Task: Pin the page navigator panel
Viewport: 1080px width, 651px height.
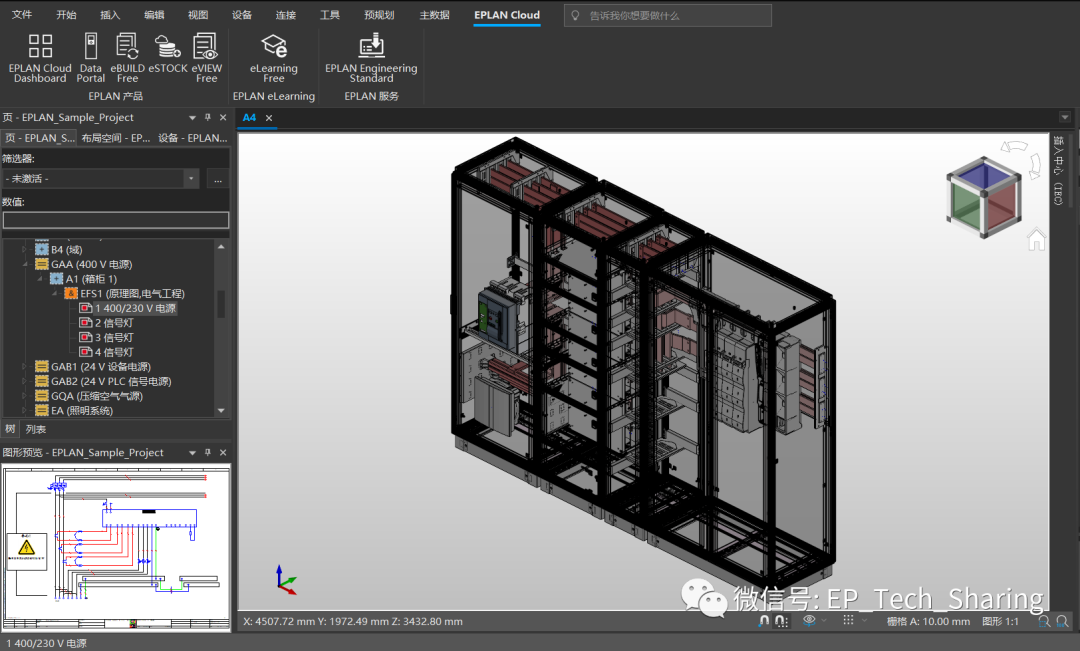Action: pyautogui.click(x=208, y=117)
